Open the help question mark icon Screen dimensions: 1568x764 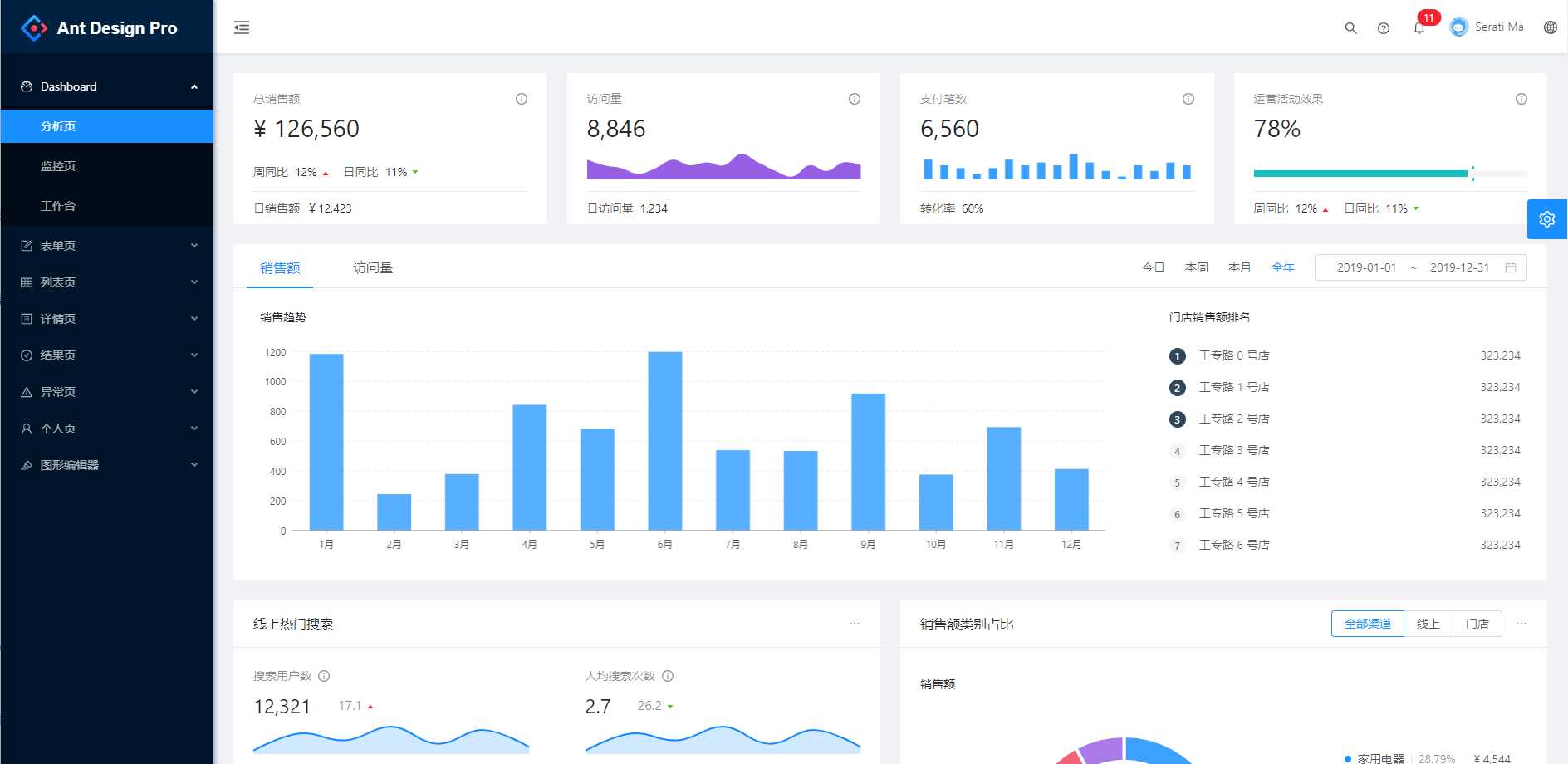pos(1384,27)
